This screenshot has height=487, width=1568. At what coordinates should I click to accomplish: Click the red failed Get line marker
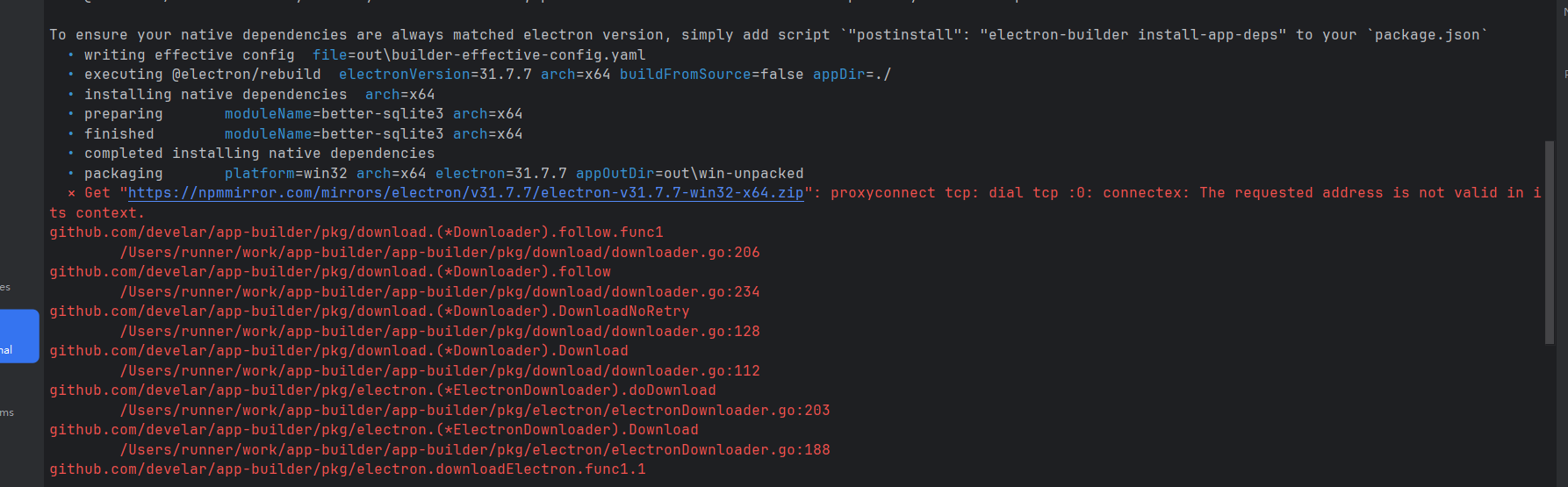coord(71,193)
